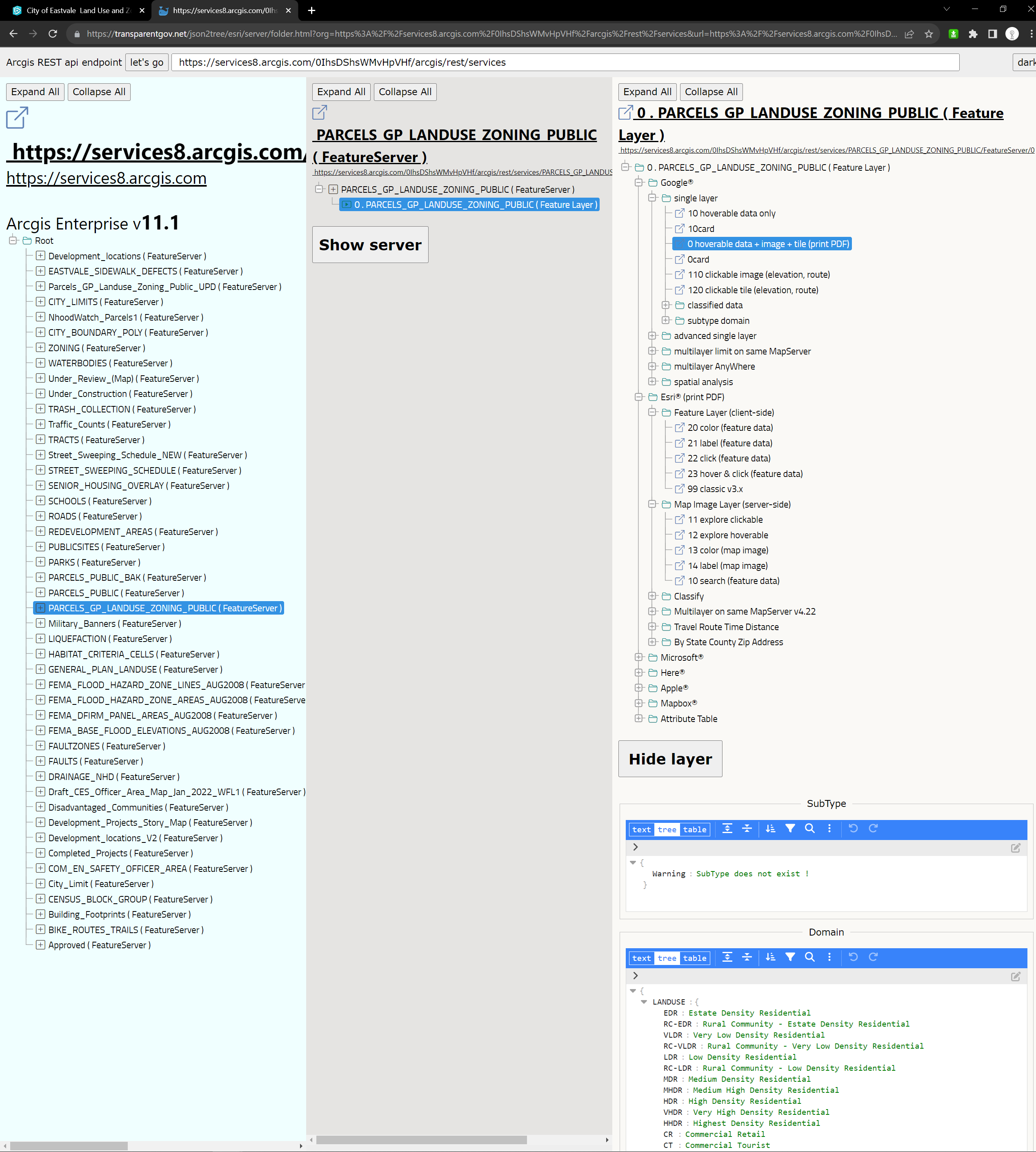Viewport: 1036px width, 1152px height.
Task: Switch SubType editor to table mode
Action: tap(695, 830)
